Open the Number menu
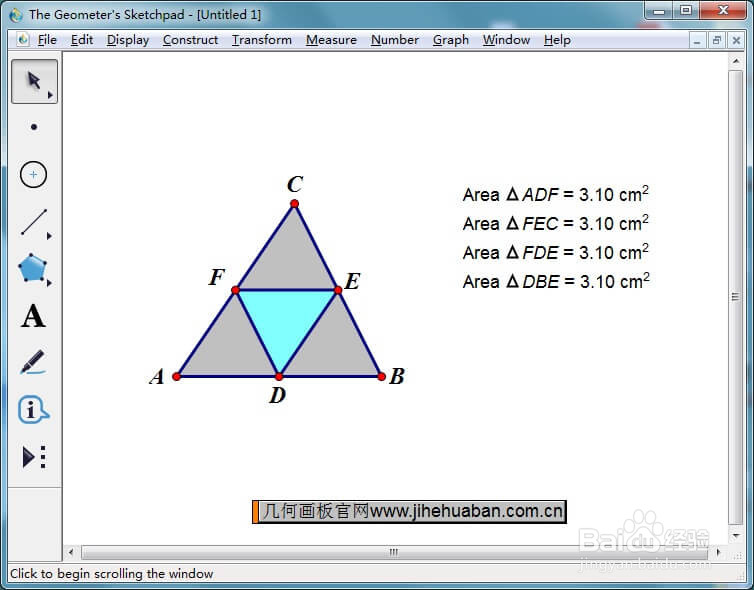The width and height of the screenshot is (754, 590). 395,40
